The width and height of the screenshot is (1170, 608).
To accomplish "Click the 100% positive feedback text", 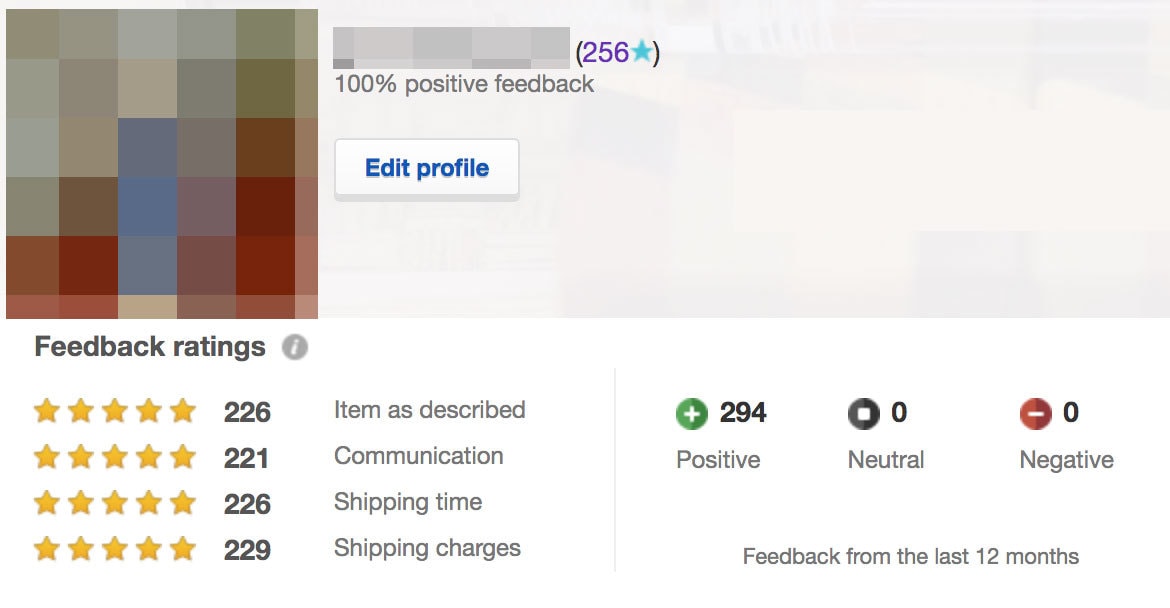I will click(464, 84).
